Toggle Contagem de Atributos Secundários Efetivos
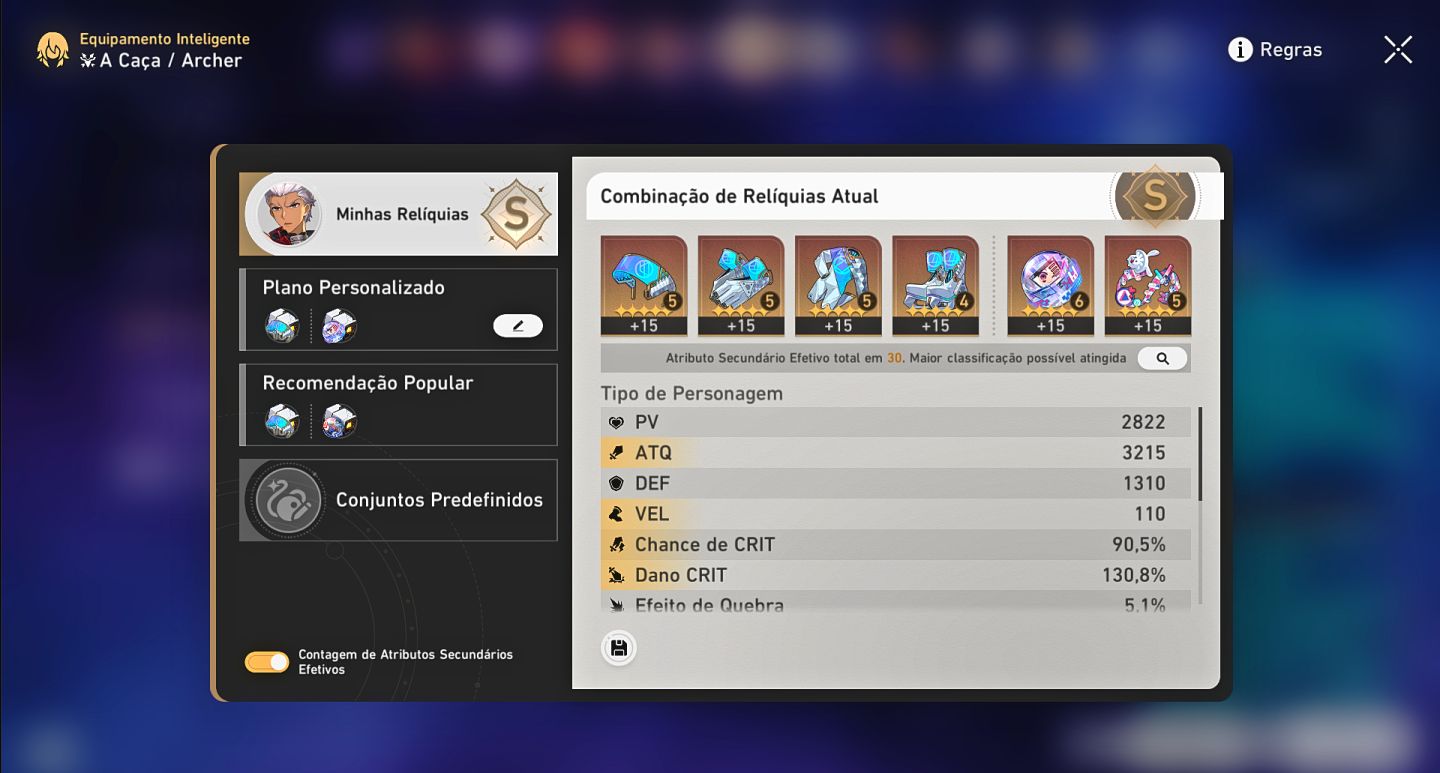Viewport: 1440px width, 773px height. [267, 662]
